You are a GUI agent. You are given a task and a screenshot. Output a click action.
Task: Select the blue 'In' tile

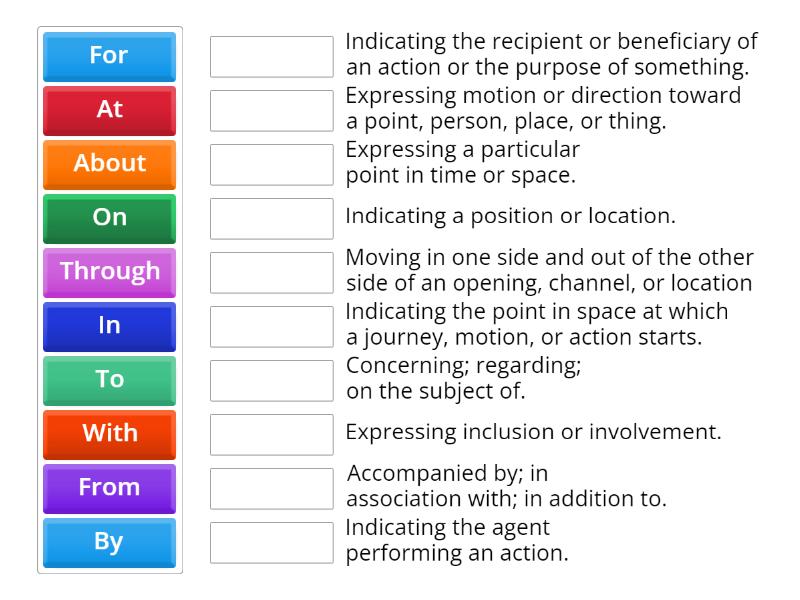pyautogui.click(x=107, y=326)
